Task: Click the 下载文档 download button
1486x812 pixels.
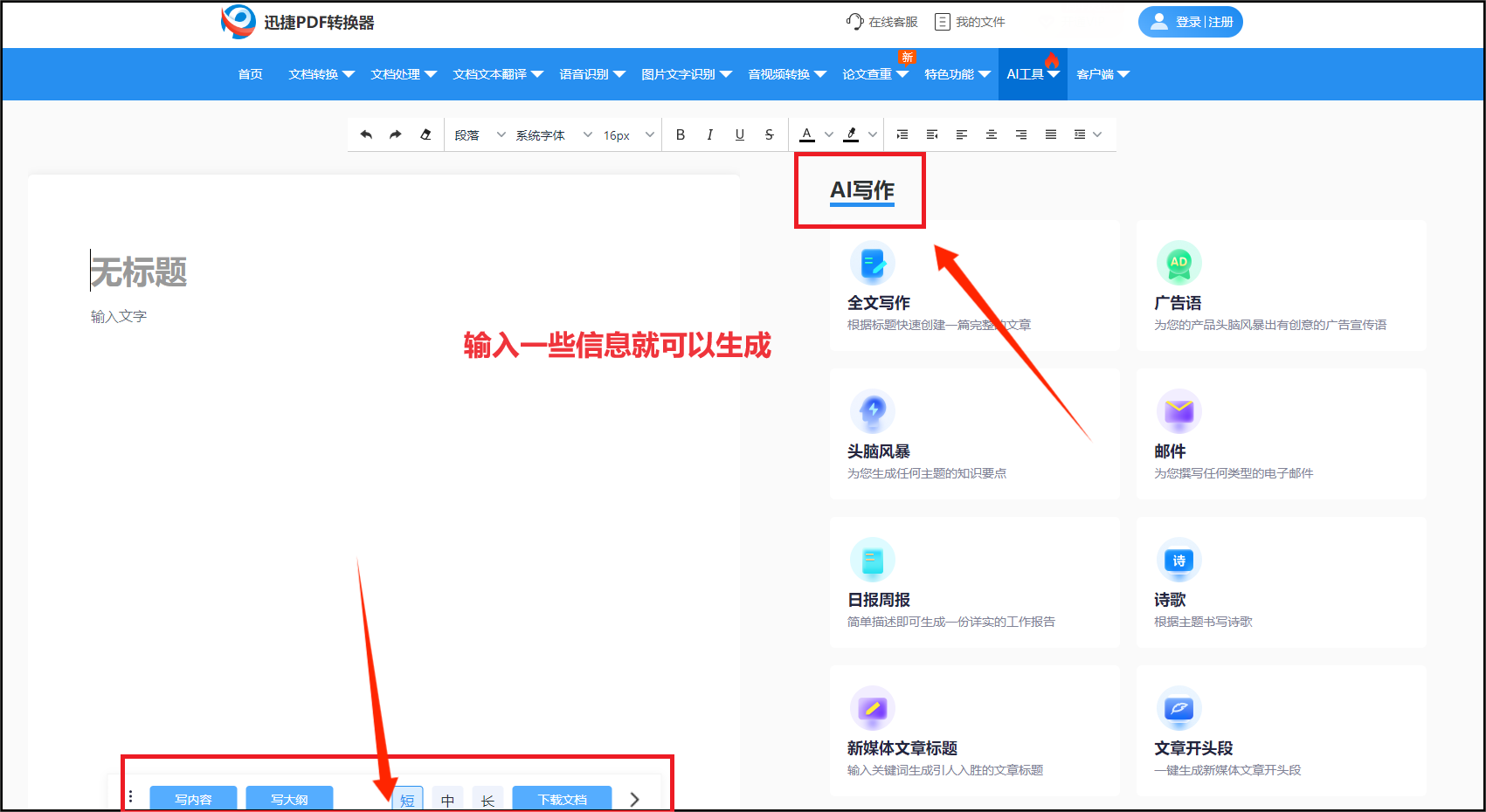Action: [562, 799]
